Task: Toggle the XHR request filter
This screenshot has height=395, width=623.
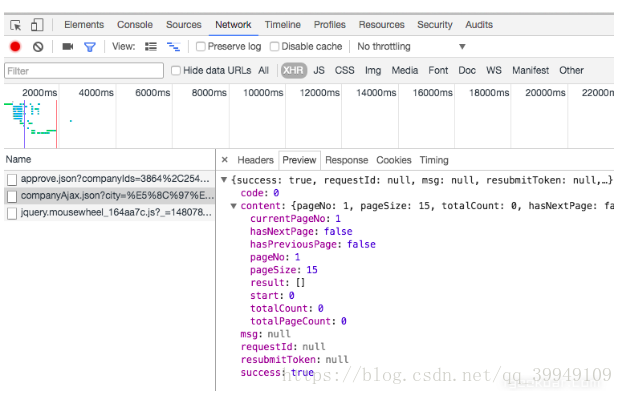Action: [x=294, y=71]
